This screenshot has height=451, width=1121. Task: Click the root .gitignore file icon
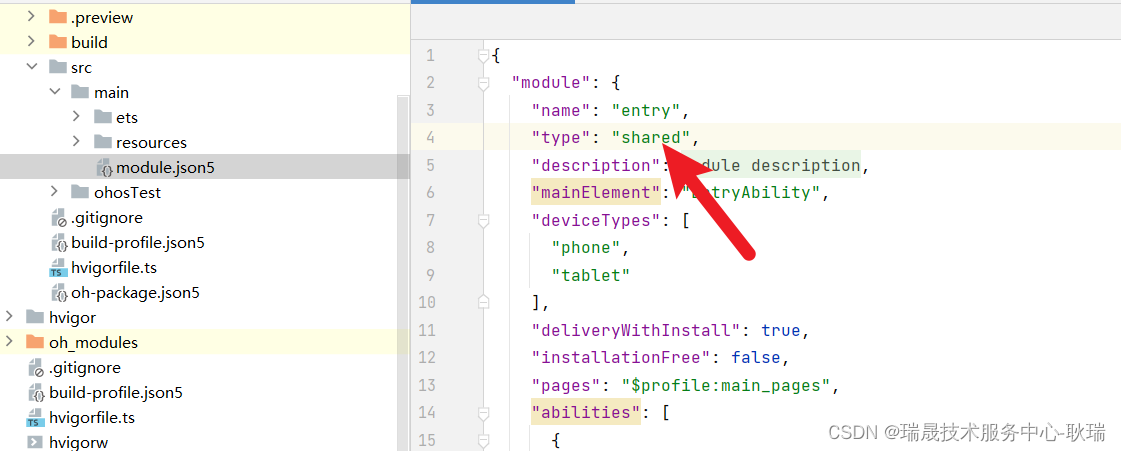click(x=36, y=367)
